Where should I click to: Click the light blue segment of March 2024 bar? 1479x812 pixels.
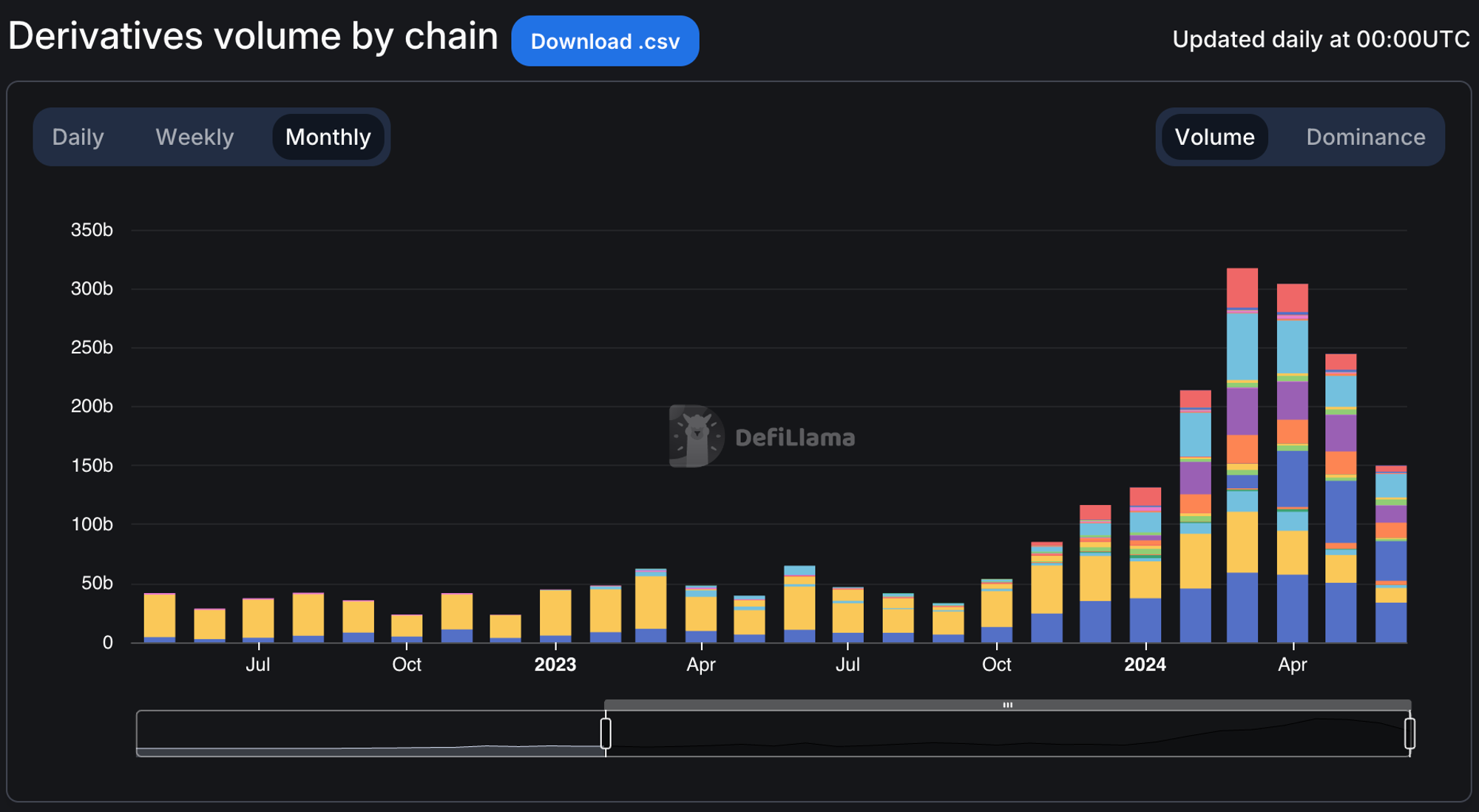click(x=1242, y=346)
